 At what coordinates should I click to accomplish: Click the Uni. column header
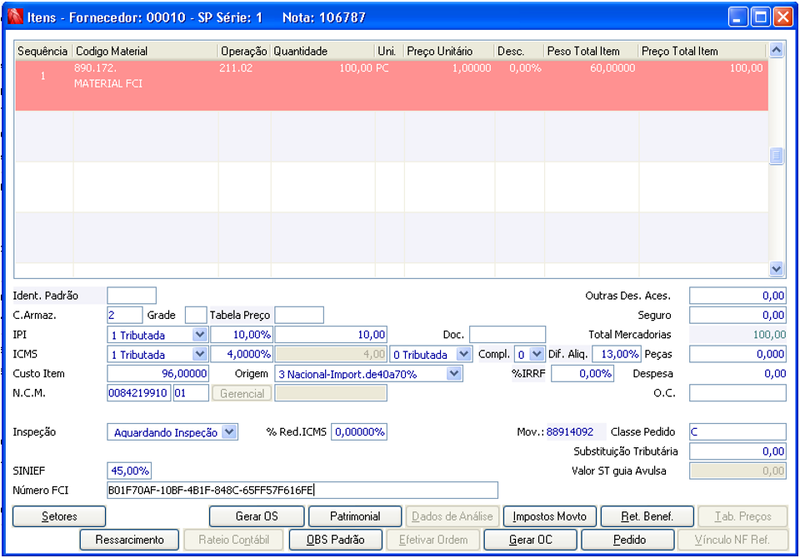click(389, 51)
